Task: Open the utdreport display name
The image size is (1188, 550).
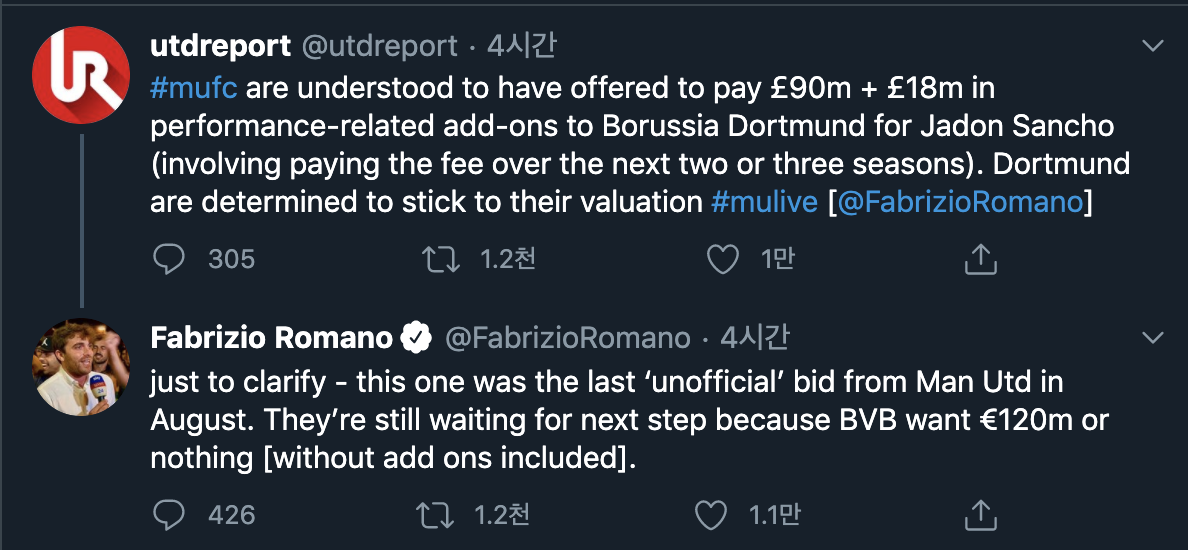Action: pos(220,46)
